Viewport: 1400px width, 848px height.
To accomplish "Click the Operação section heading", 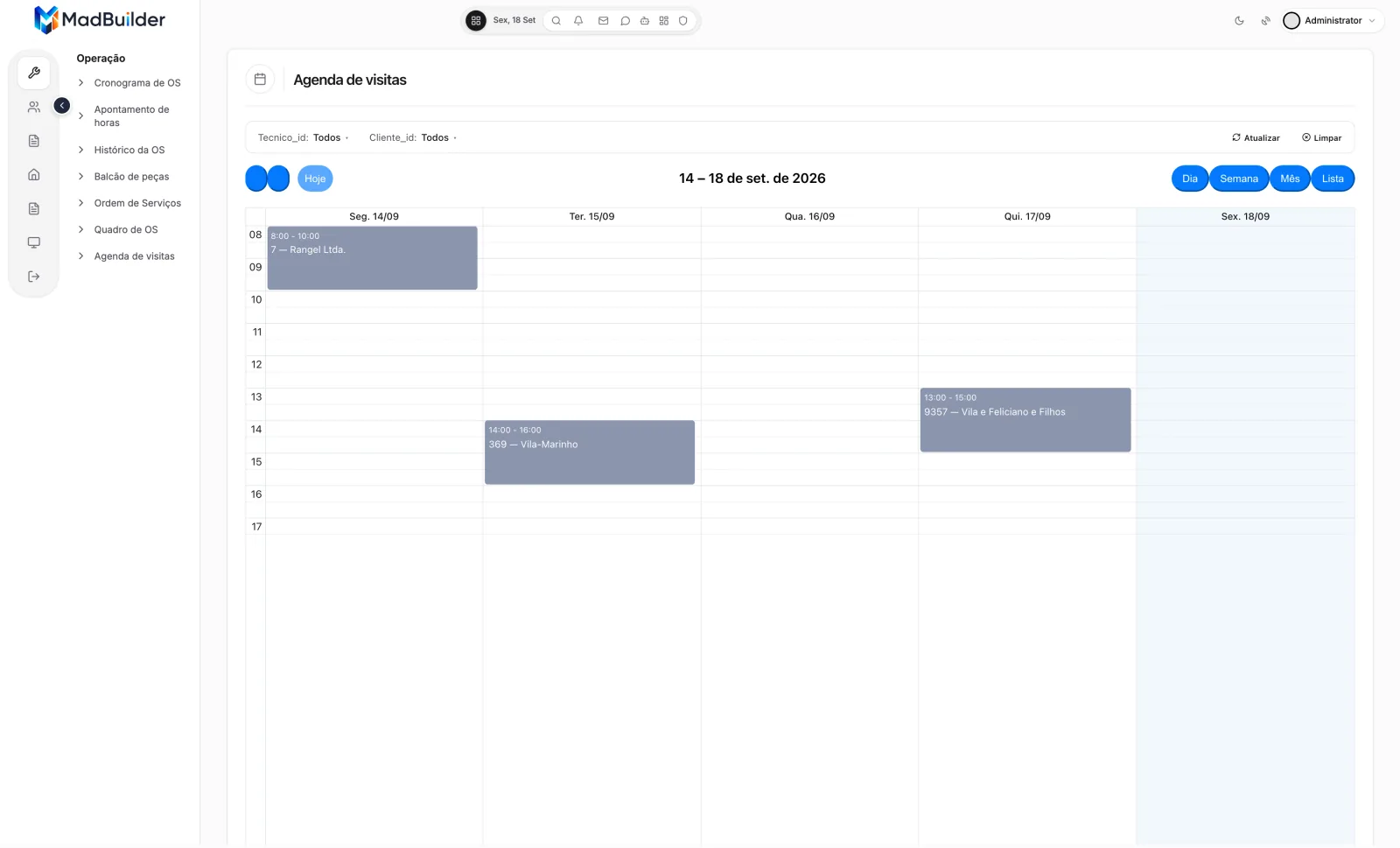I will pyautogui.click(x=101, y=59).
